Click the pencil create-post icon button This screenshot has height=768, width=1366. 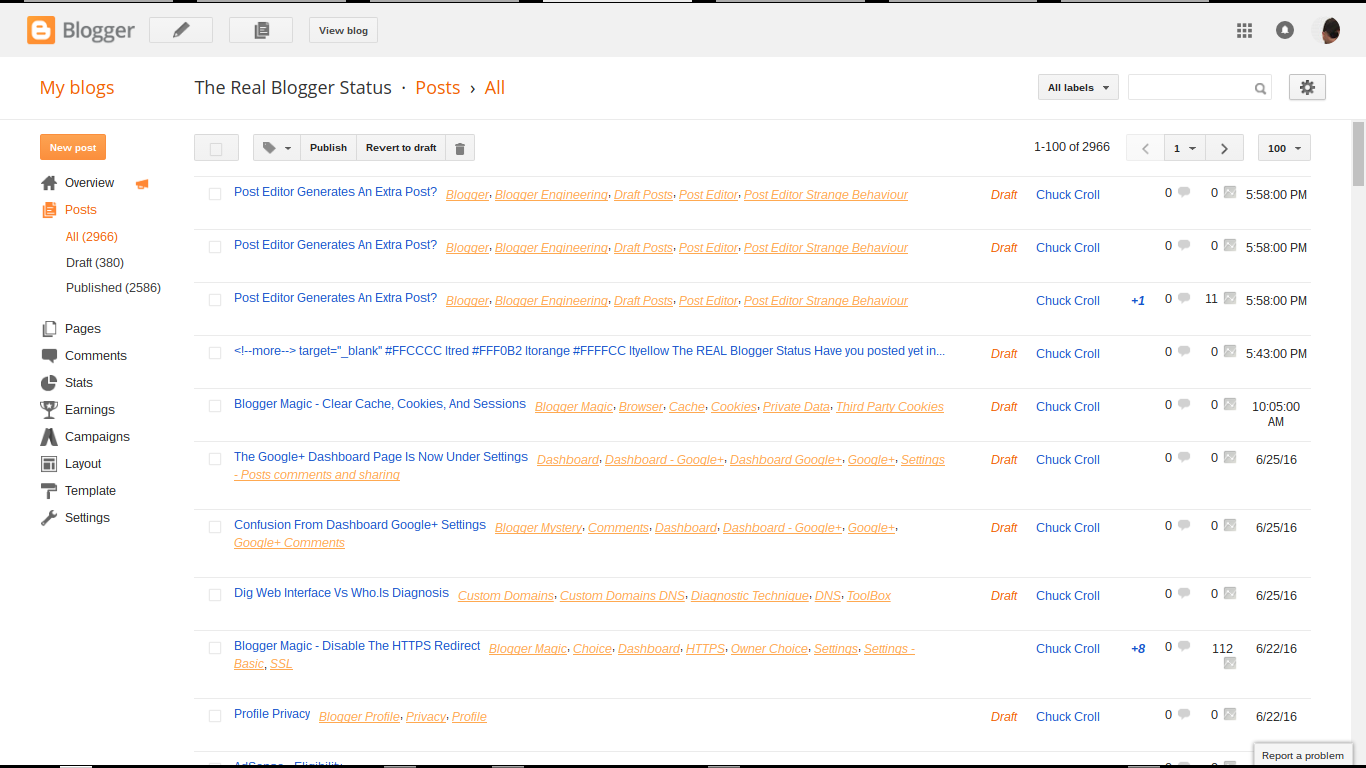click(x=181, y=30)
